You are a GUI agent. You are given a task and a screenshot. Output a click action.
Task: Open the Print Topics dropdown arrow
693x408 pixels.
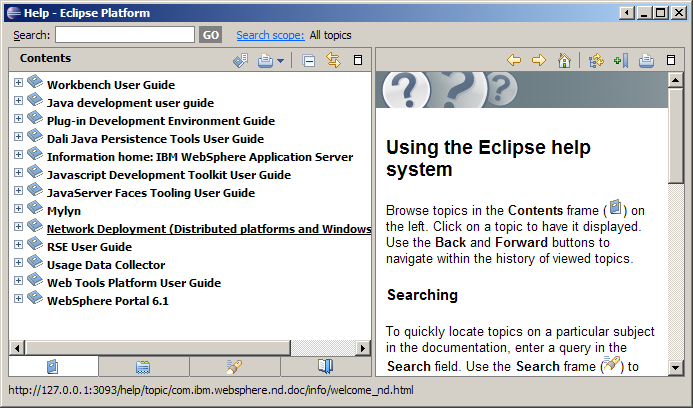280,61
